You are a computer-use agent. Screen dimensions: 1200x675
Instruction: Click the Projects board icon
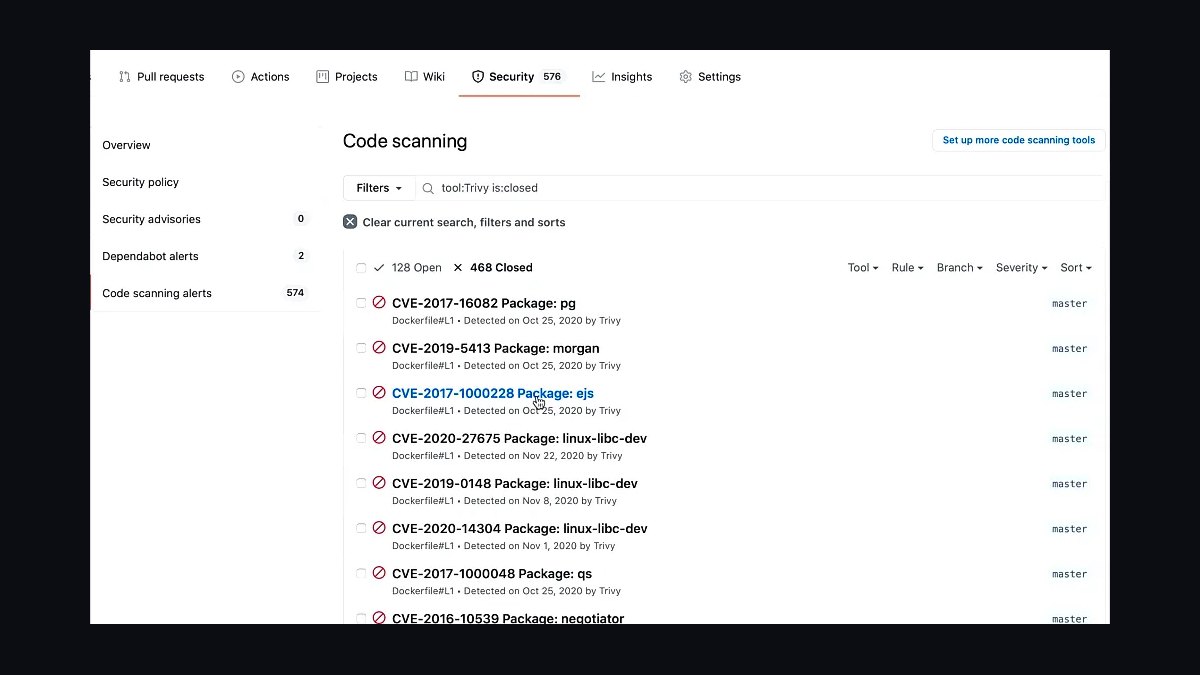tap(323, 77)
